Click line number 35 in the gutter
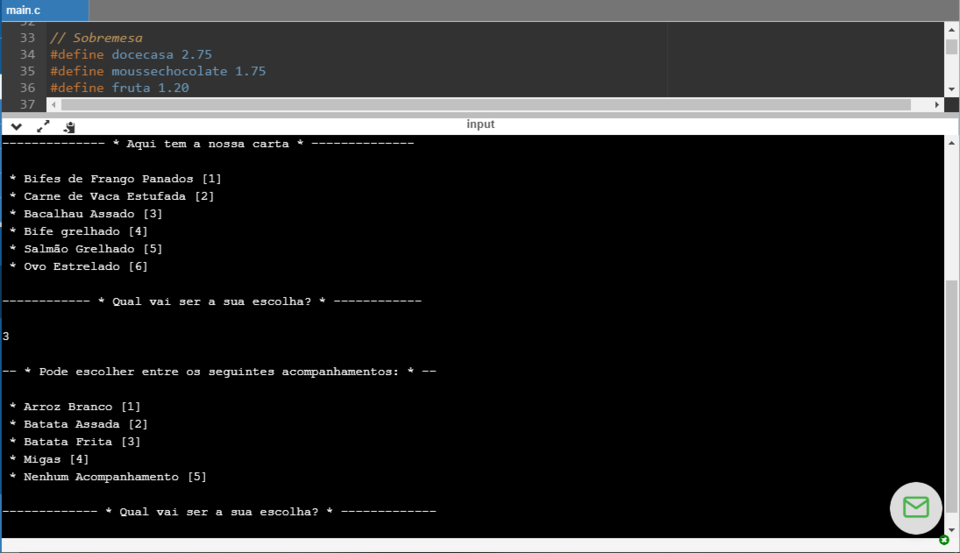This screenshot has height=553, width=960. click(27, 71)
